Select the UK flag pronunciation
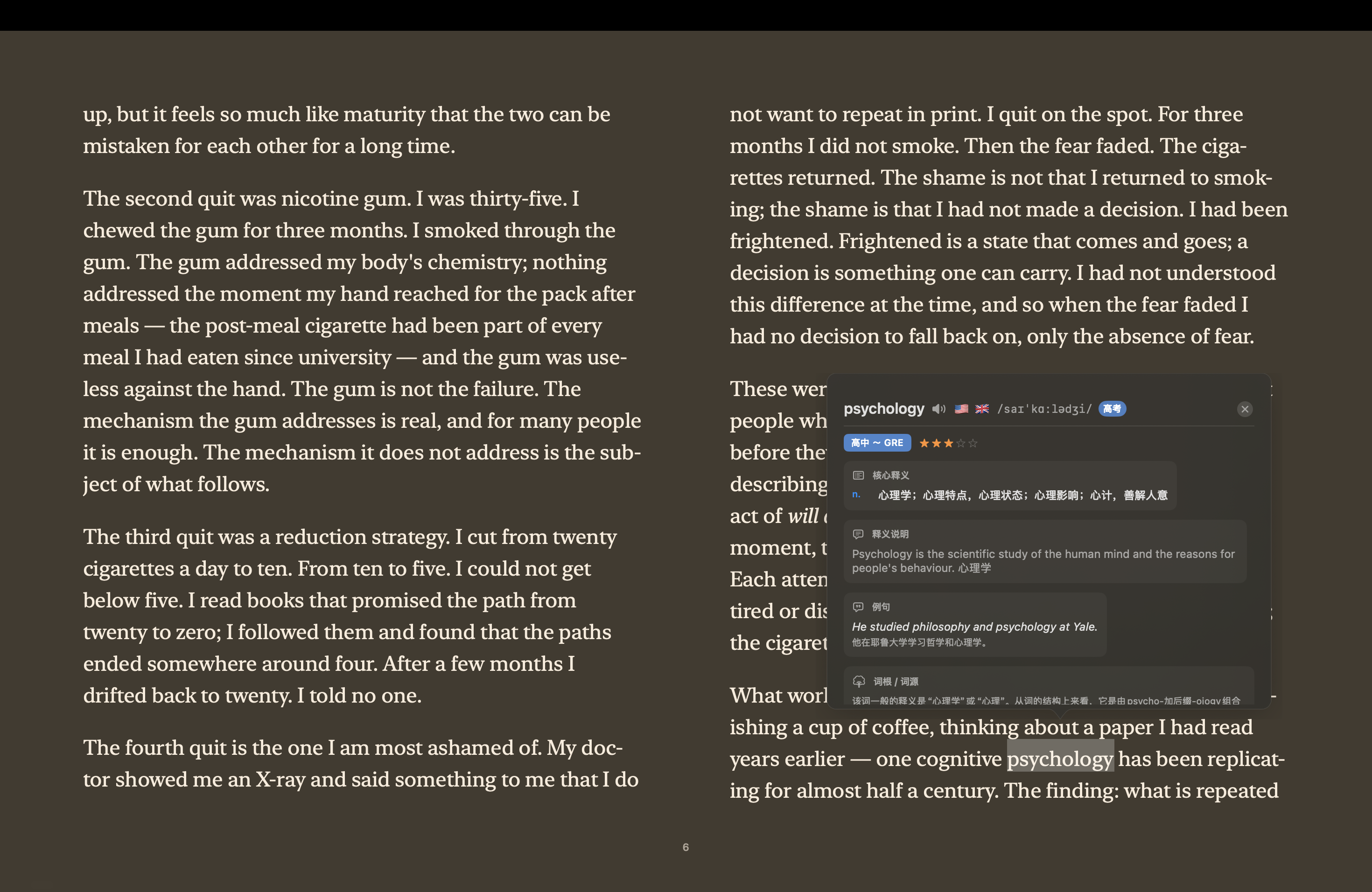 point(982,409)
